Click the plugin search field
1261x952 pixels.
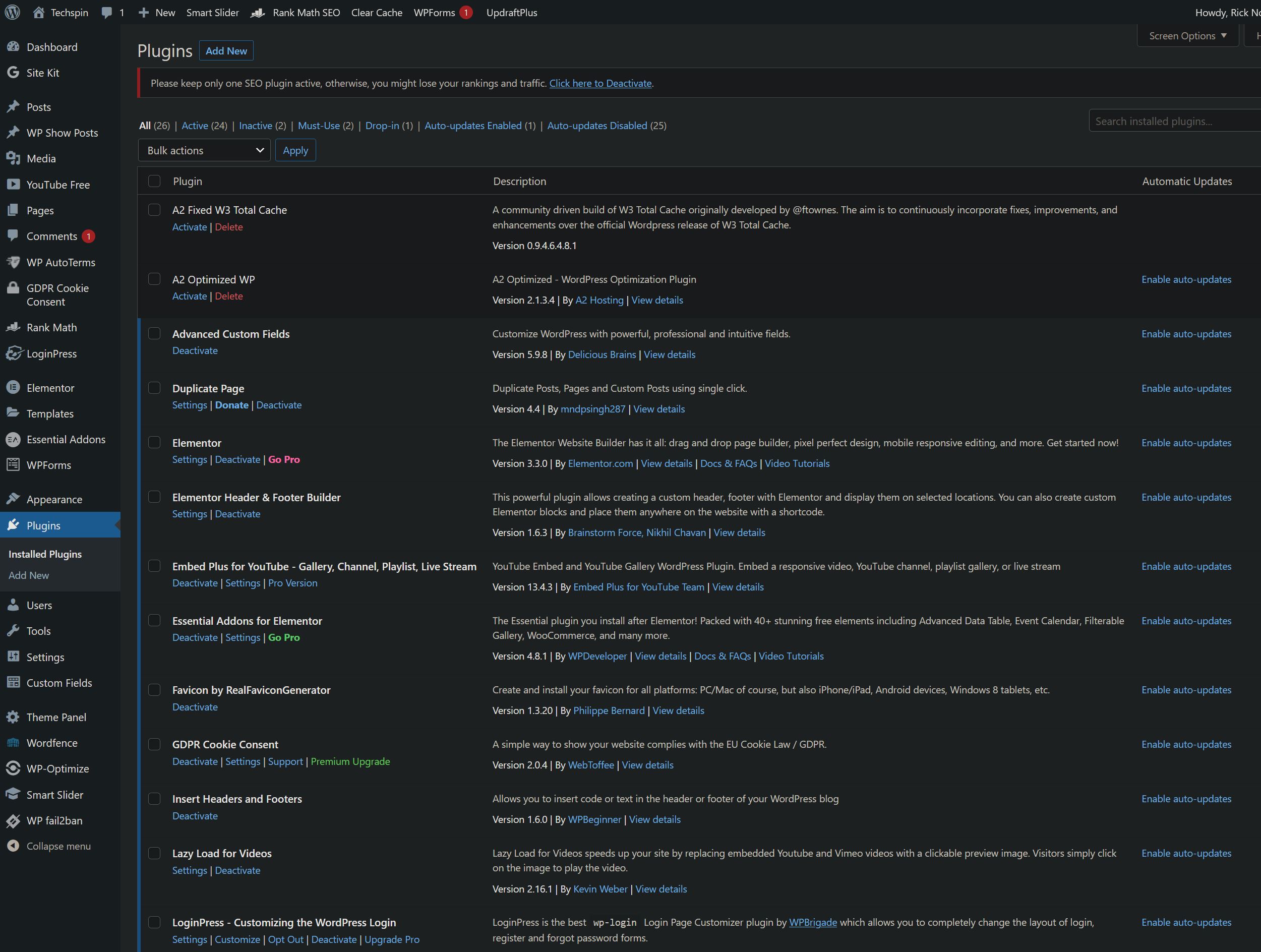coord(1173,121)
